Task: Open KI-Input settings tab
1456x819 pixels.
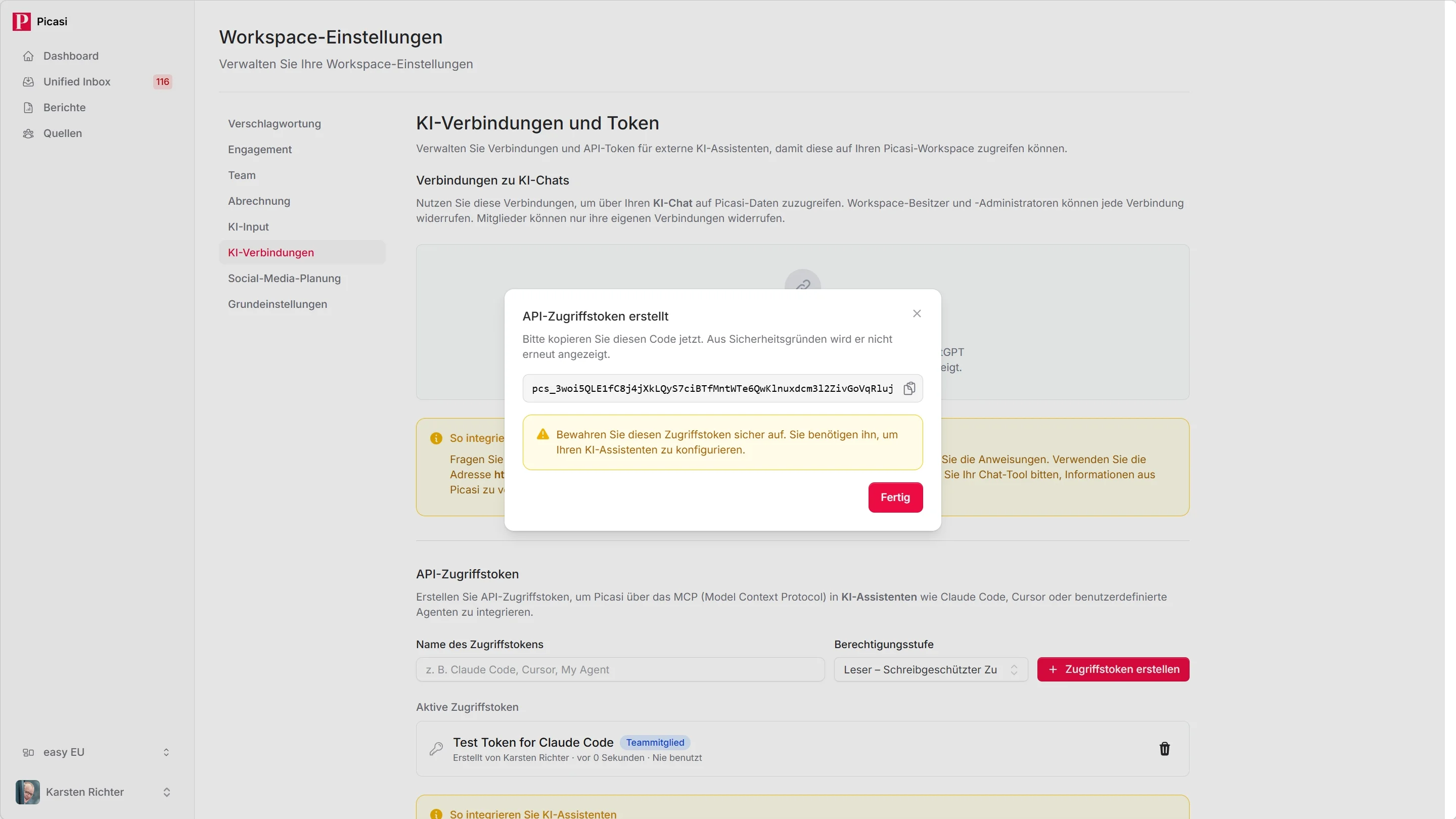Action: (302, 226)
